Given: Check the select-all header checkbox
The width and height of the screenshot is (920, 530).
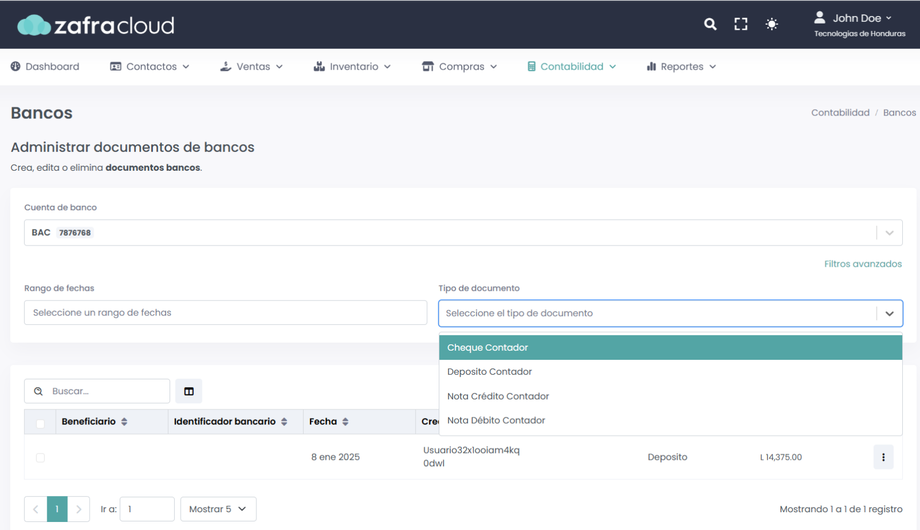Looking at the screenshot, I should 40,423.
